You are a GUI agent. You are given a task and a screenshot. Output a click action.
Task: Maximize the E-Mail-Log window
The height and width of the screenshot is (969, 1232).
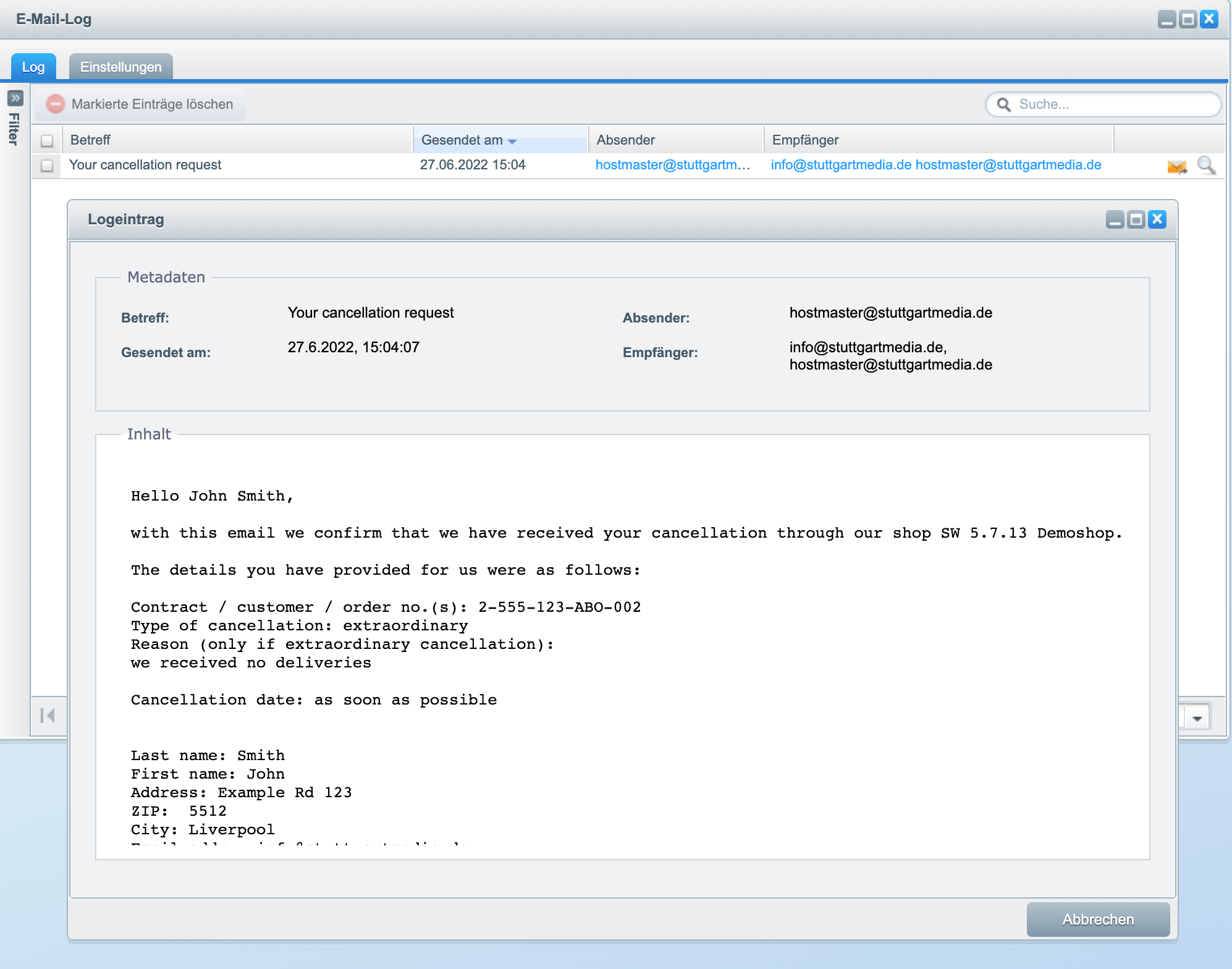coord(1188,19)
